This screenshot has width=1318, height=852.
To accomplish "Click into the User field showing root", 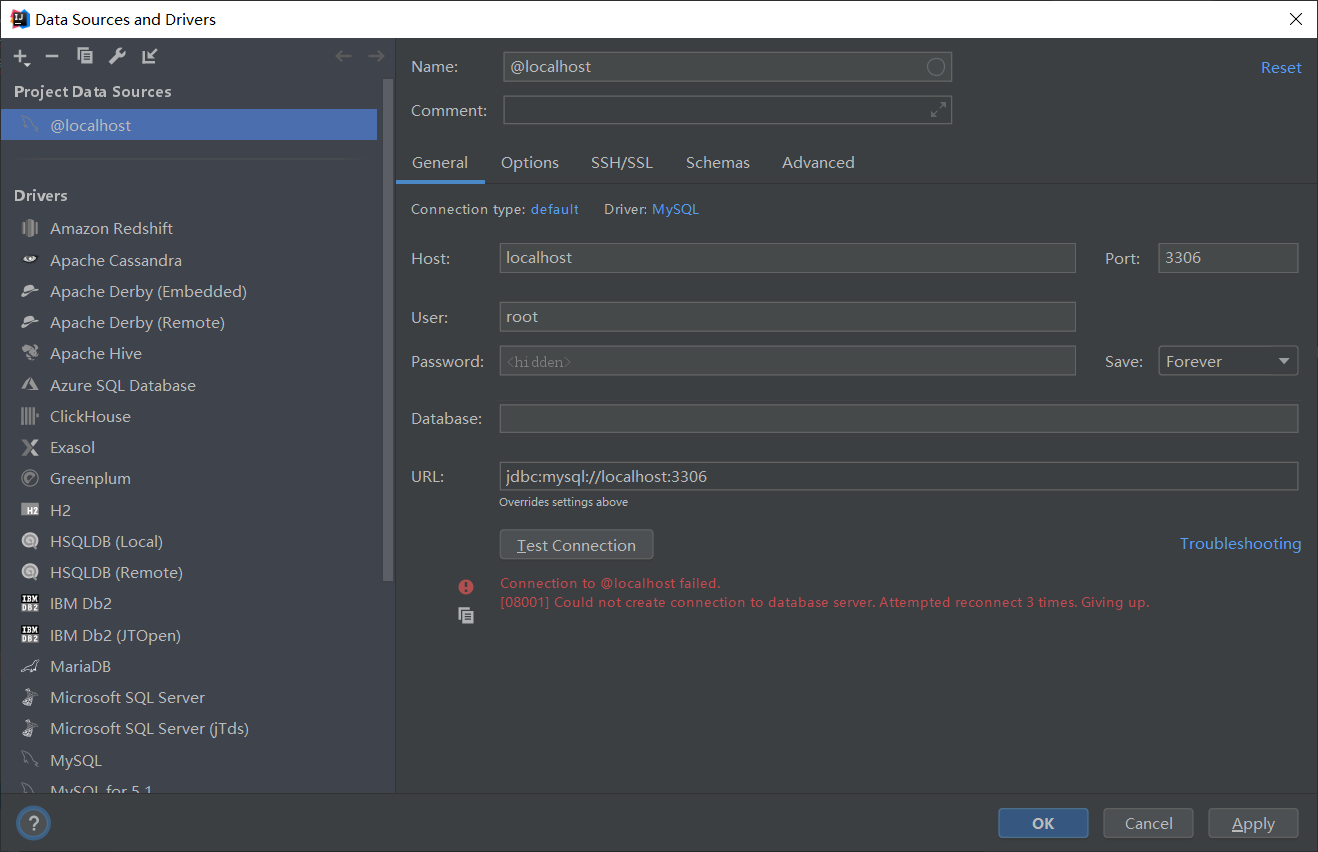I will point(787,317).
